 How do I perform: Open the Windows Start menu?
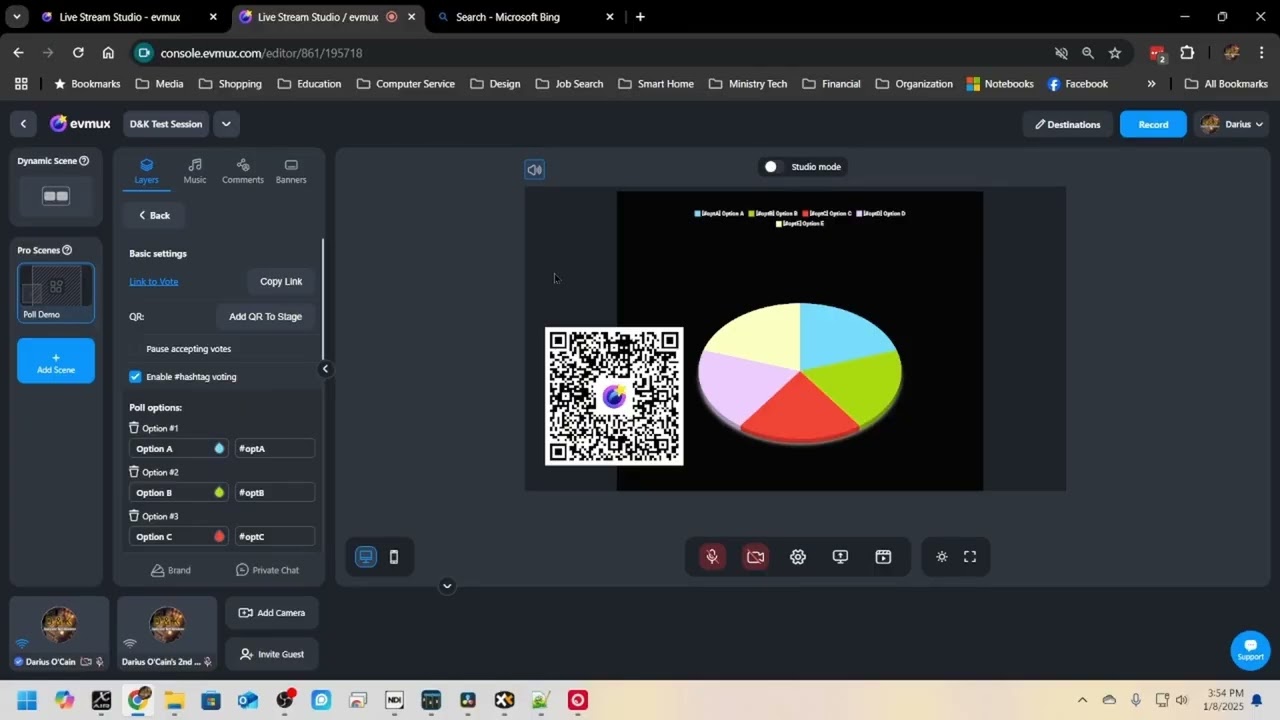point(27,701)
